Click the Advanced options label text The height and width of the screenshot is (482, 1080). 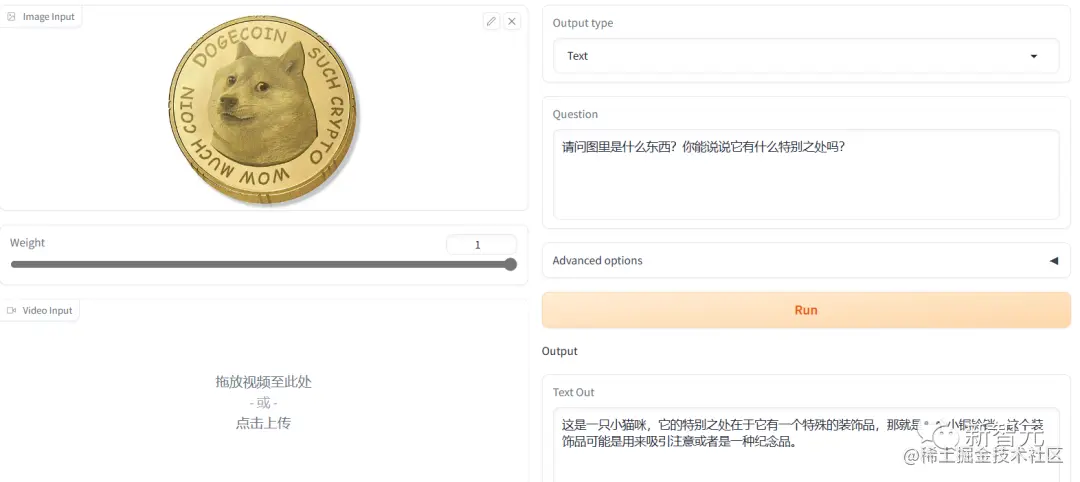coord(597,261)
